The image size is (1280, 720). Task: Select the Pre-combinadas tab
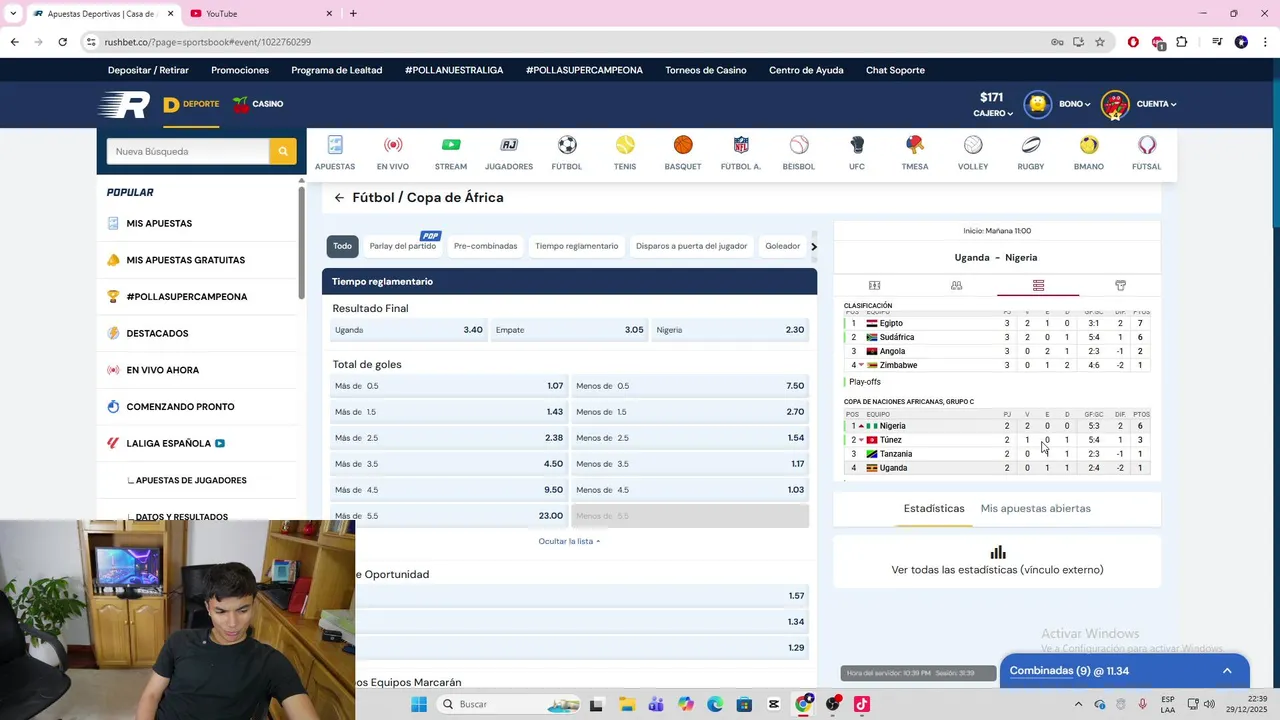coord(485,246)
